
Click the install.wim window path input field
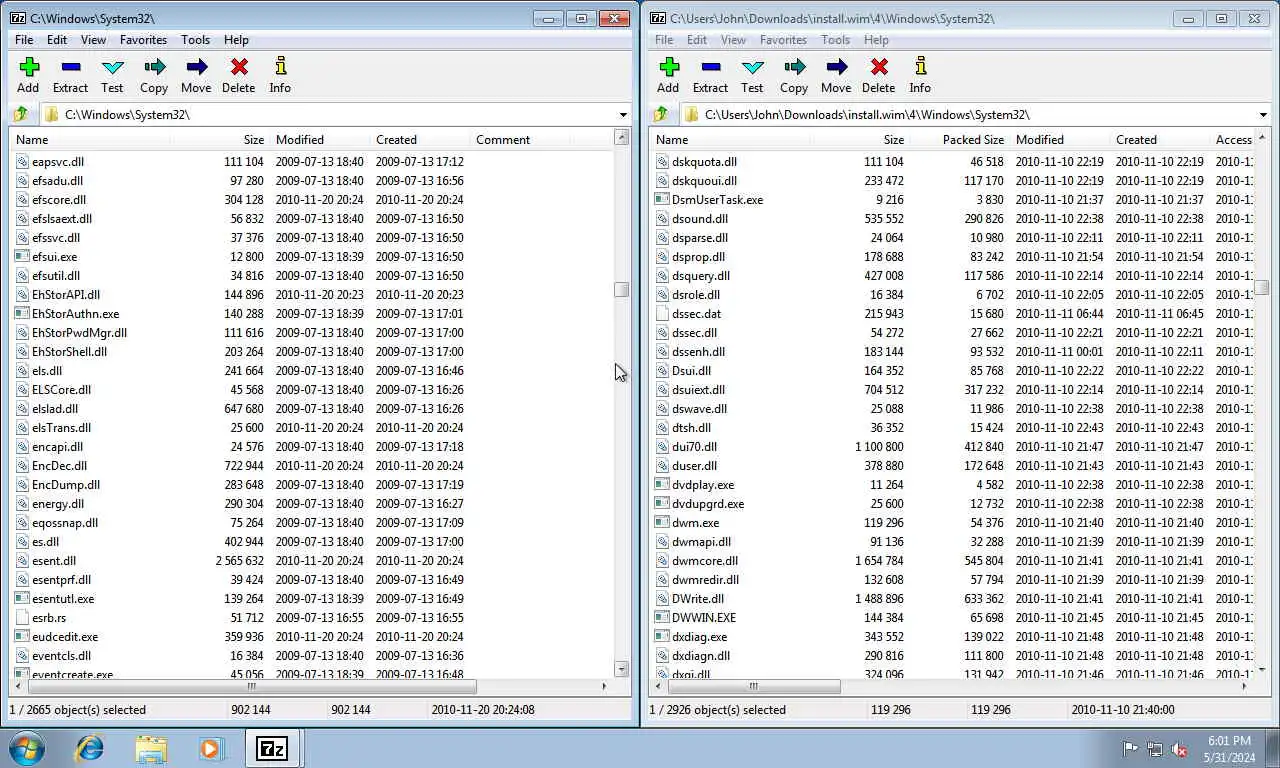click(x=967, y=115)
